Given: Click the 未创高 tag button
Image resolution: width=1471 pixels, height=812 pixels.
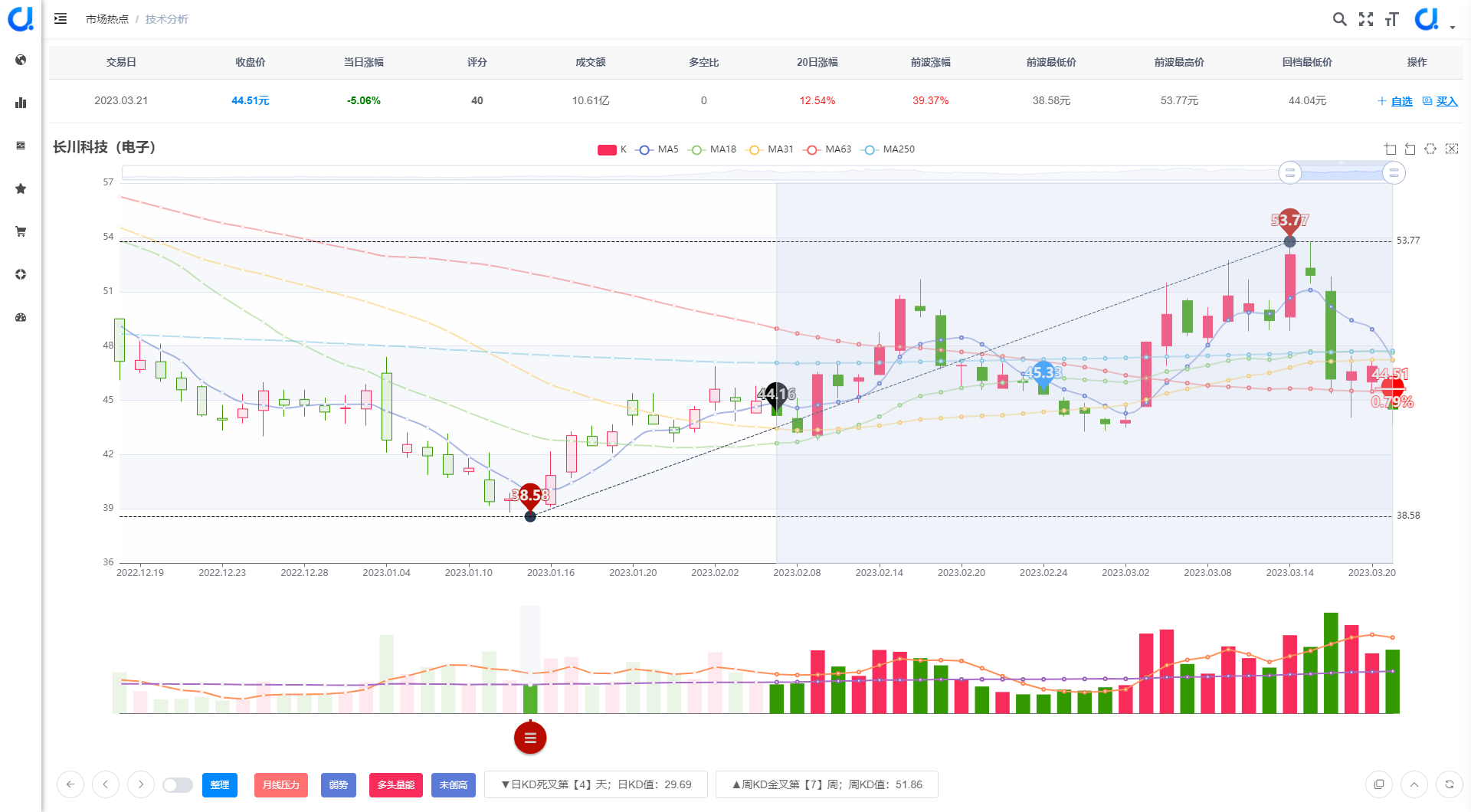Looking at the screenshot, I should (454, 785).
